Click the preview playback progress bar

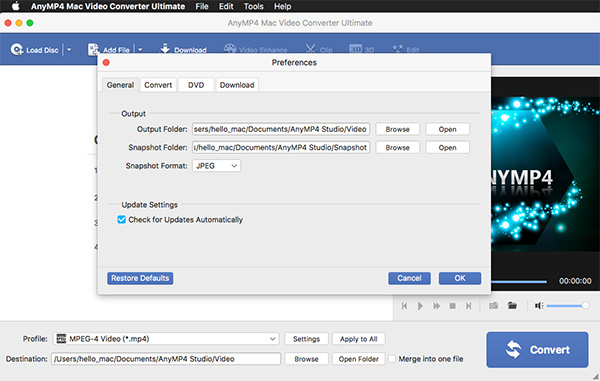pos(519,282)
